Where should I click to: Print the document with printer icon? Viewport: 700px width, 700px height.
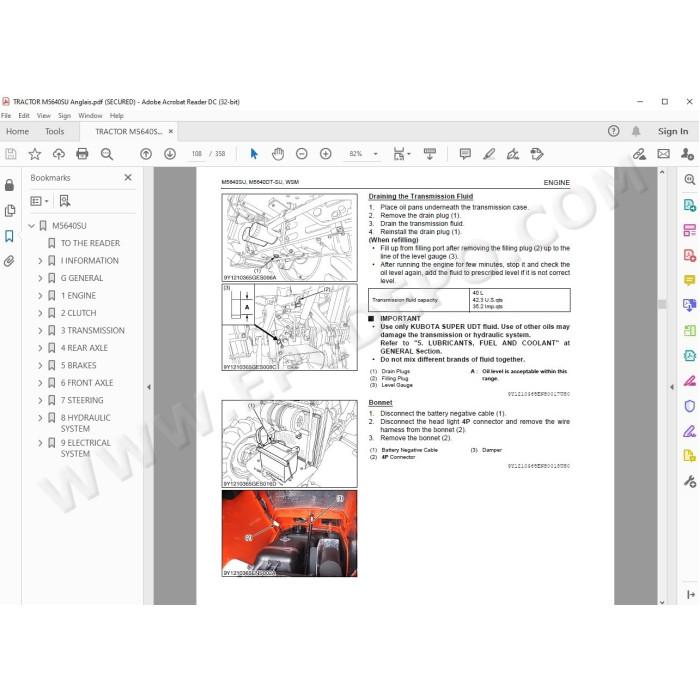(82, 154)
